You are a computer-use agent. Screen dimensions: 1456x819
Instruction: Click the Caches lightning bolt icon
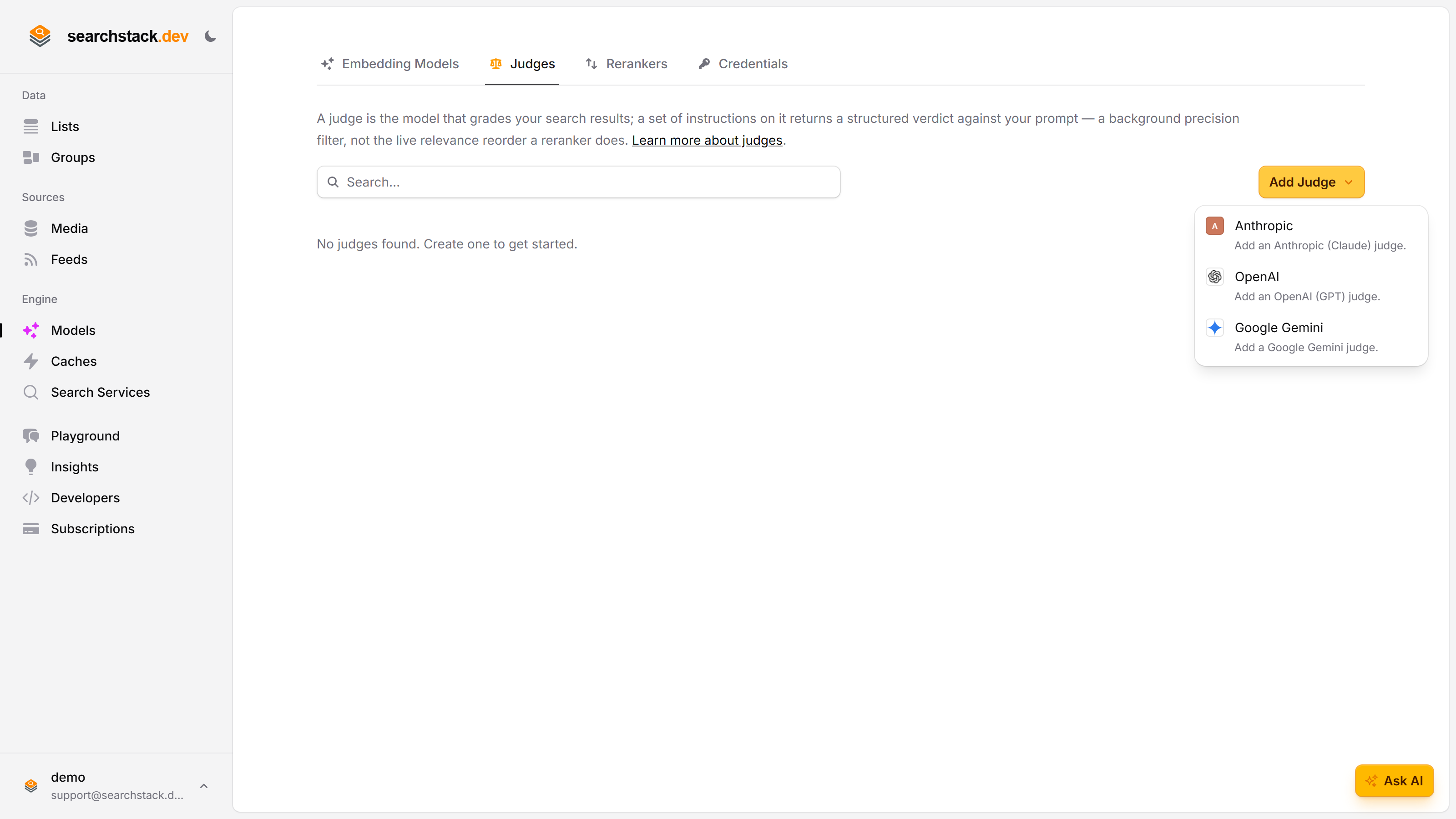(x=31, y=361)
